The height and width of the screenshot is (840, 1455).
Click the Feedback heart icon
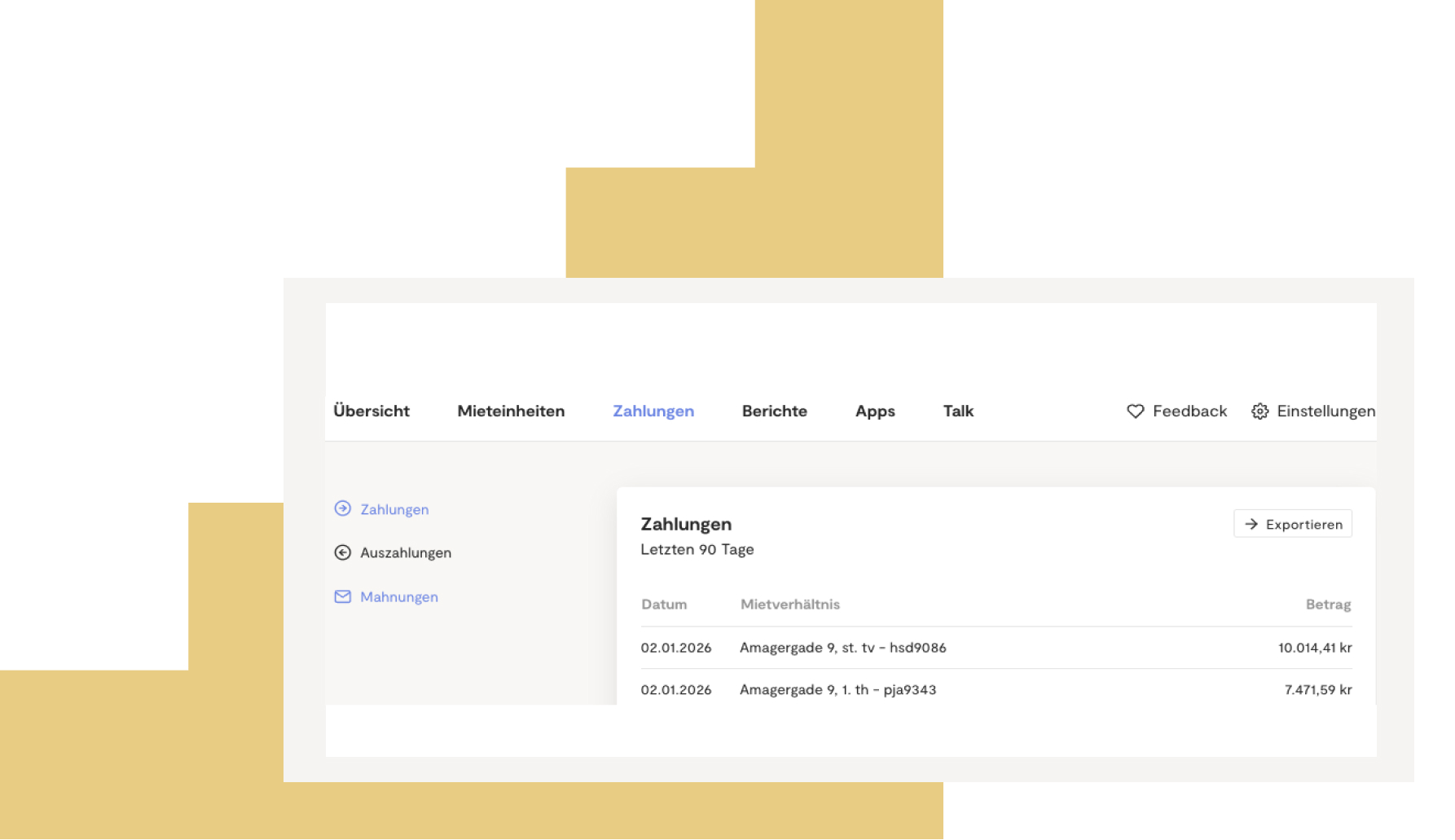coord(1136,411)
